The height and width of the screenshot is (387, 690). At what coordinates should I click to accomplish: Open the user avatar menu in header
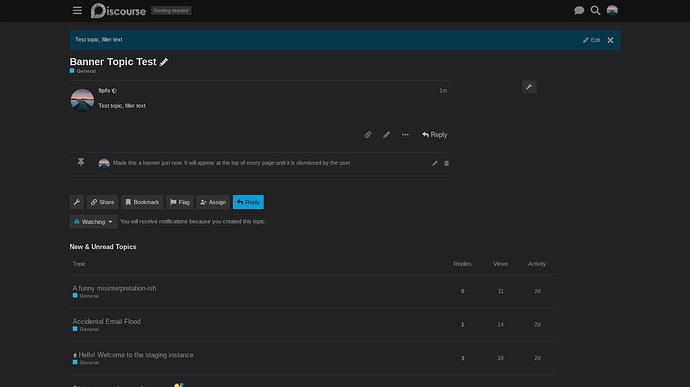click(612, 10)
